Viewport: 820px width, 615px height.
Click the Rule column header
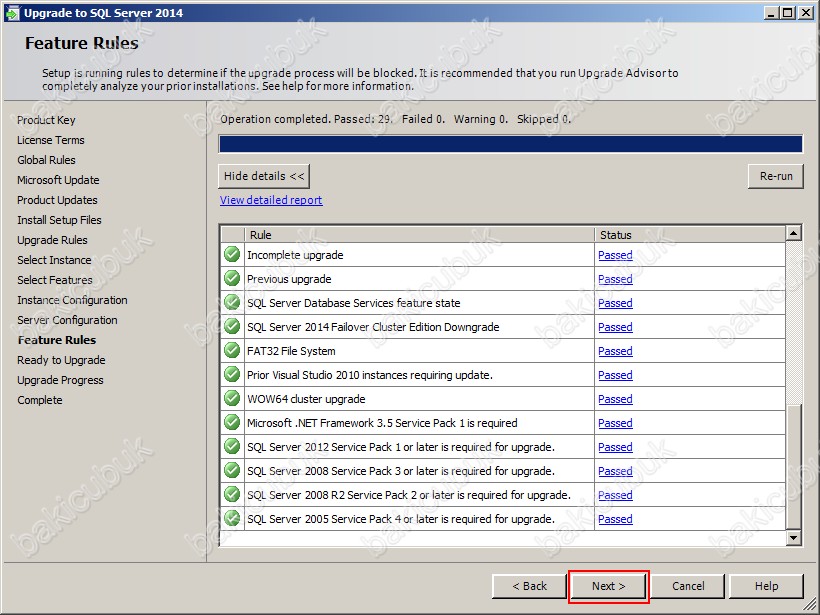coord(419,235)
